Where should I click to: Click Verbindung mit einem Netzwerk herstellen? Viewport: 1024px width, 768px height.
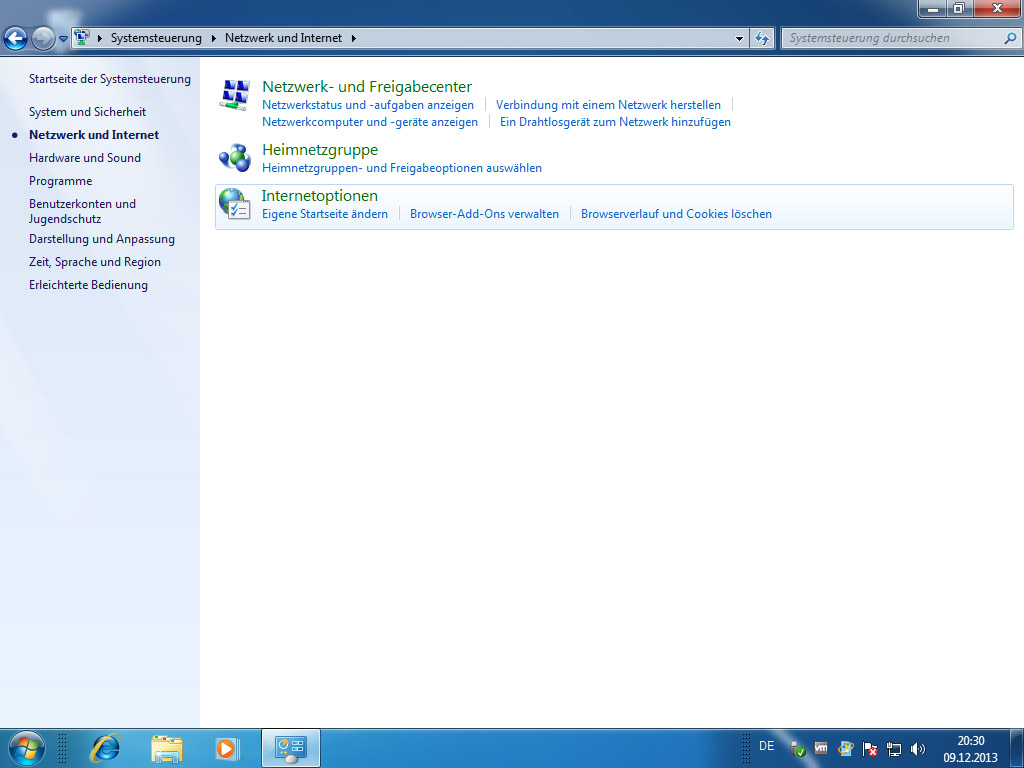coord(608,104)
